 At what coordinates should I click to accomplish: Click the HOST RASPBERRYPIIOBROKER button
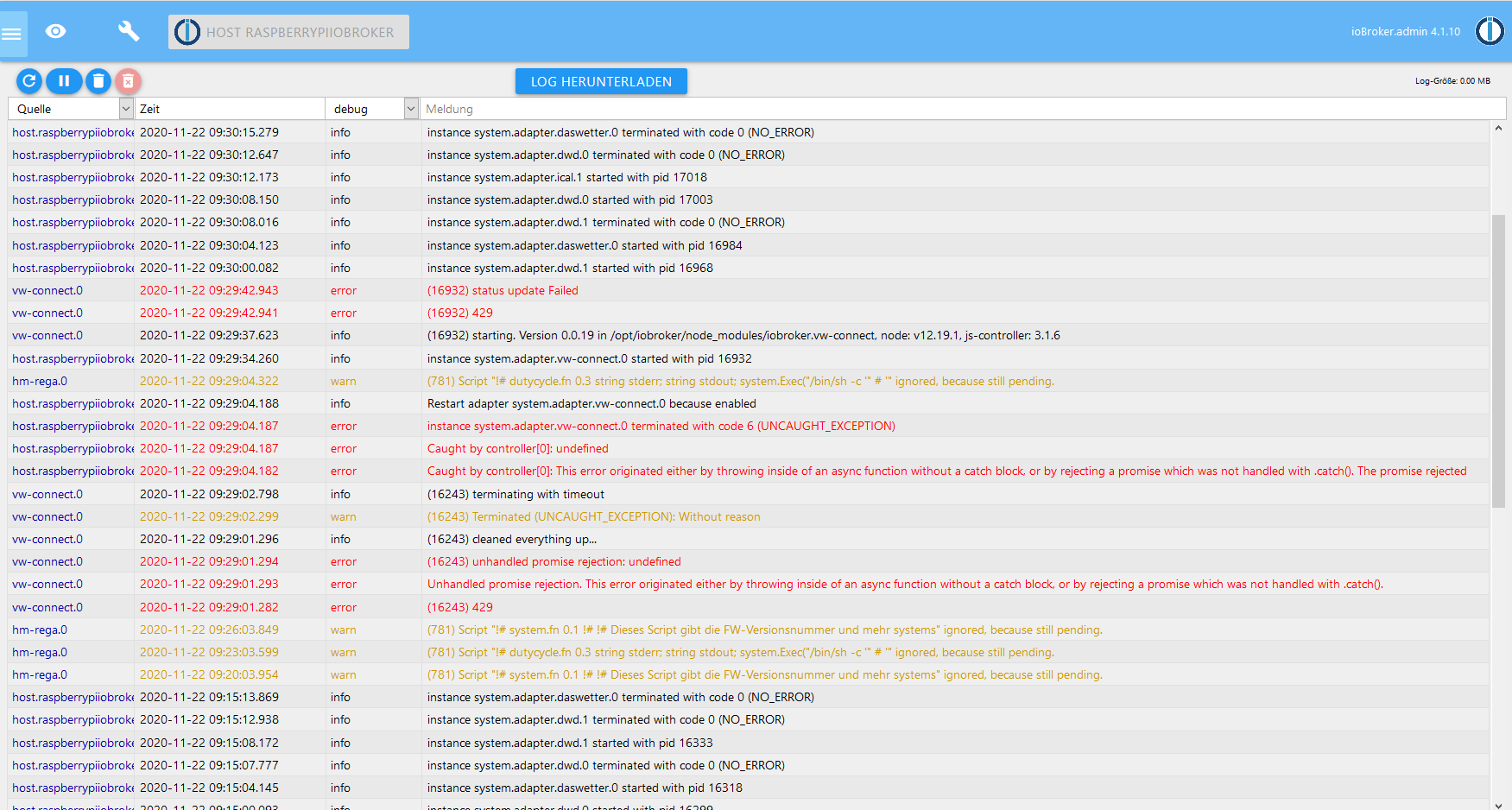[x=288, y=32]
